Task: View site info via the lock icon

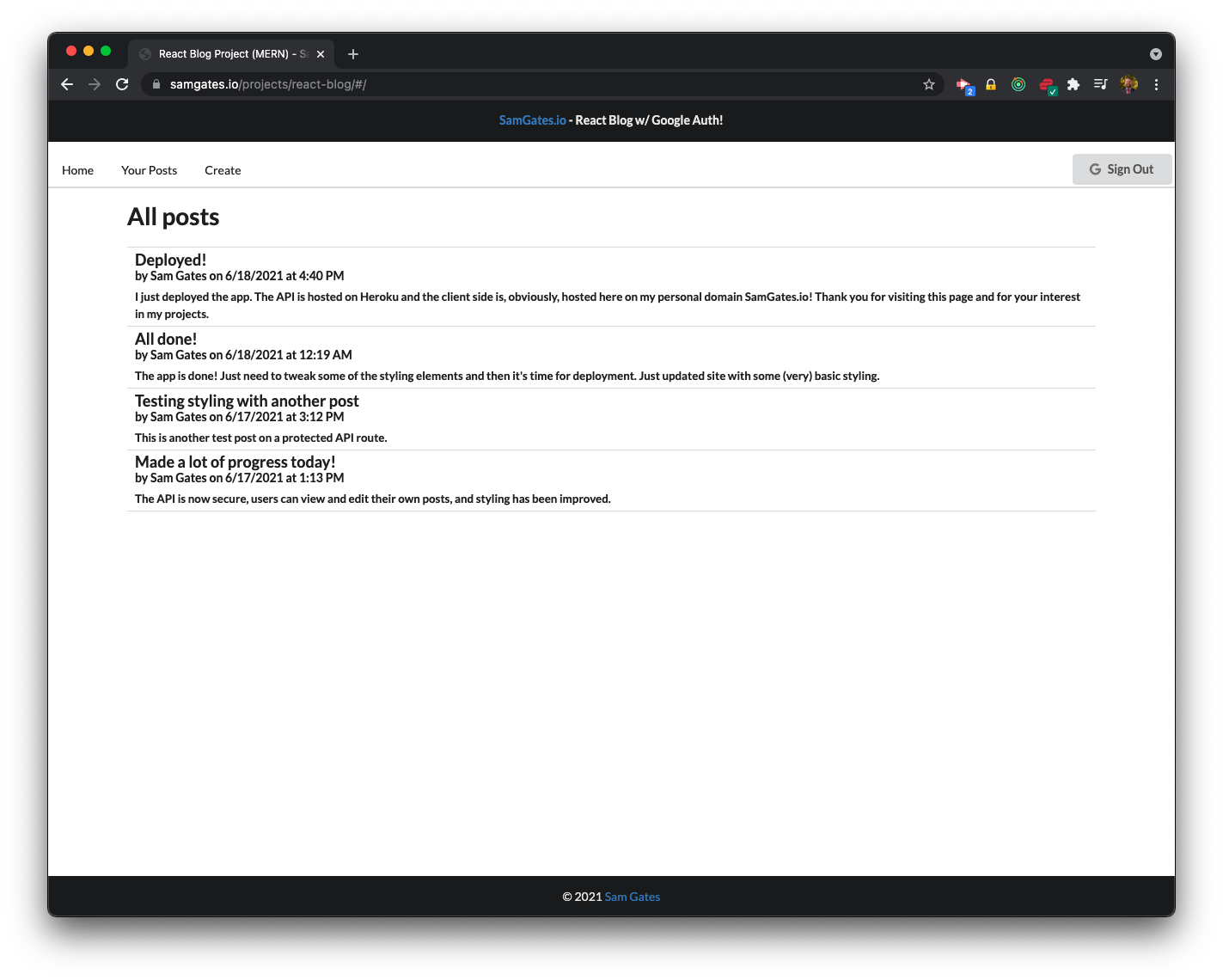Action: (156, 84)
